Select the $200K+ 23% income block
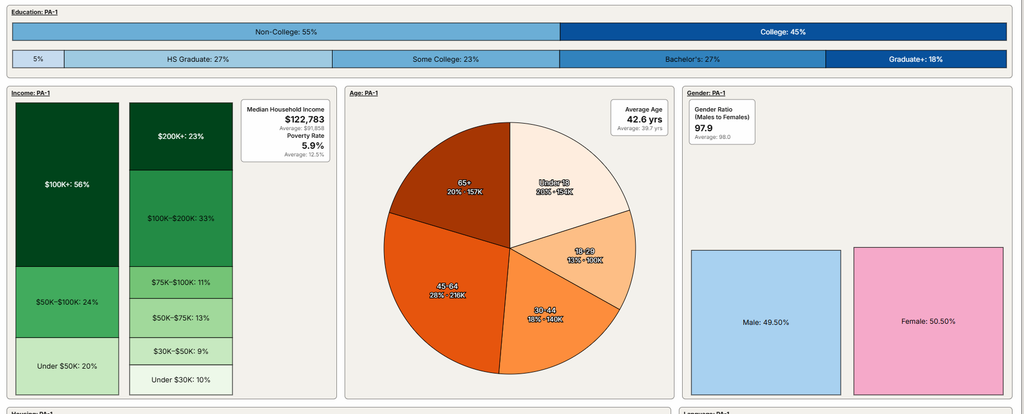Viewport: 1024px width, 414px height. click(x=181, y=136)
